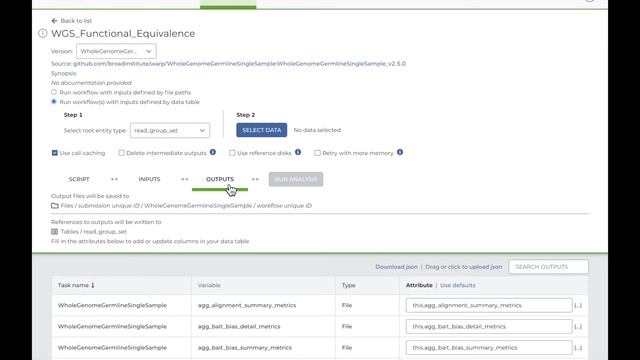Click the SELECT DATA button
The width and height of the screenshot is (640, 360).
click(262, 130)
